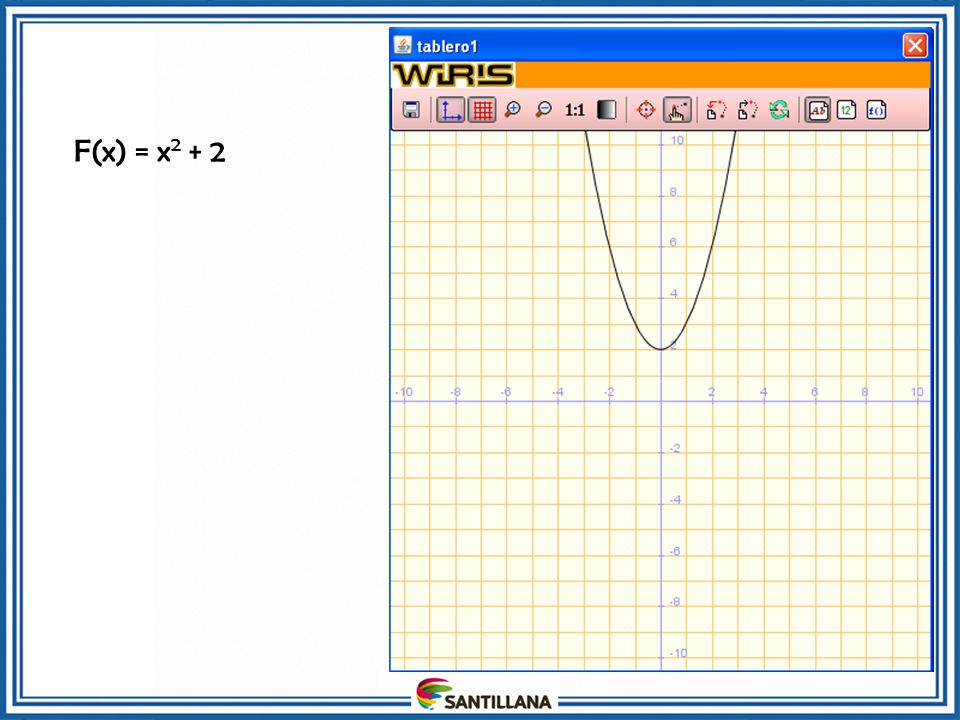Click the WIRIS logo banner
This screenshot has width=960, height=720.
pos(453,75)
